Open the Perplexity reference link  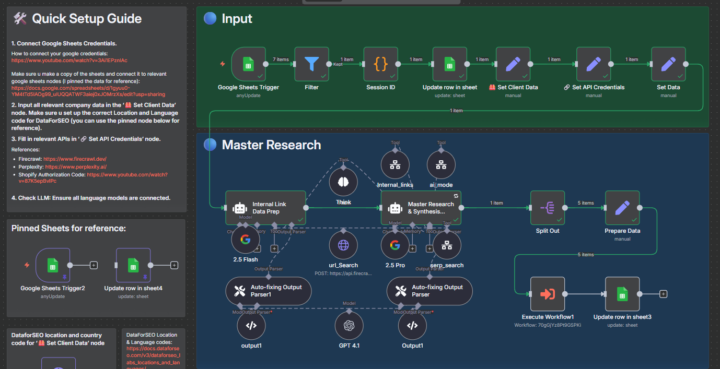pyautogui.click(x=76, y=167)
